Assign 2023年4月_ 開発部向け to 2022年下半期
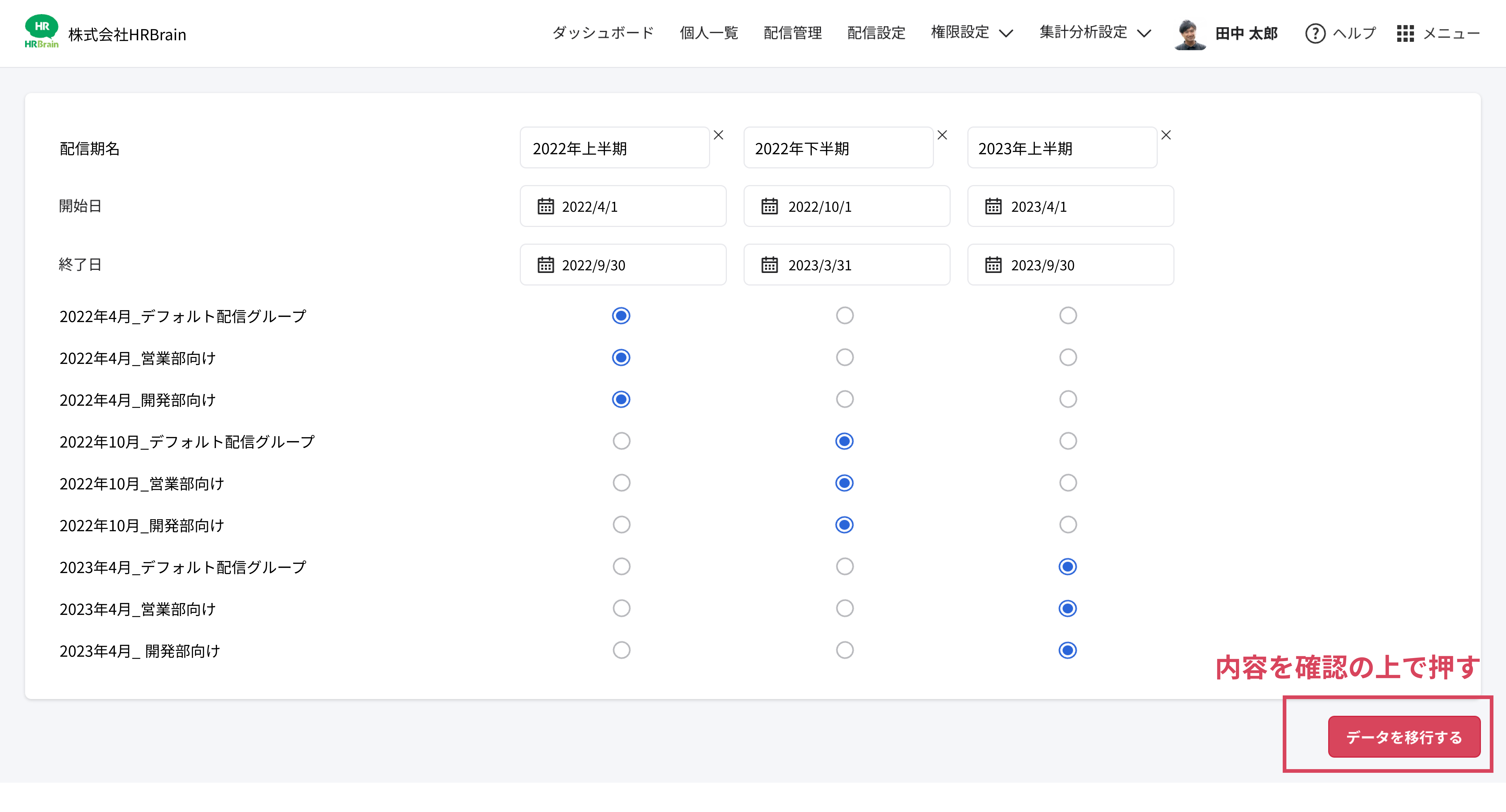This screenshot has height=812, width=1506. pos(845,650)
